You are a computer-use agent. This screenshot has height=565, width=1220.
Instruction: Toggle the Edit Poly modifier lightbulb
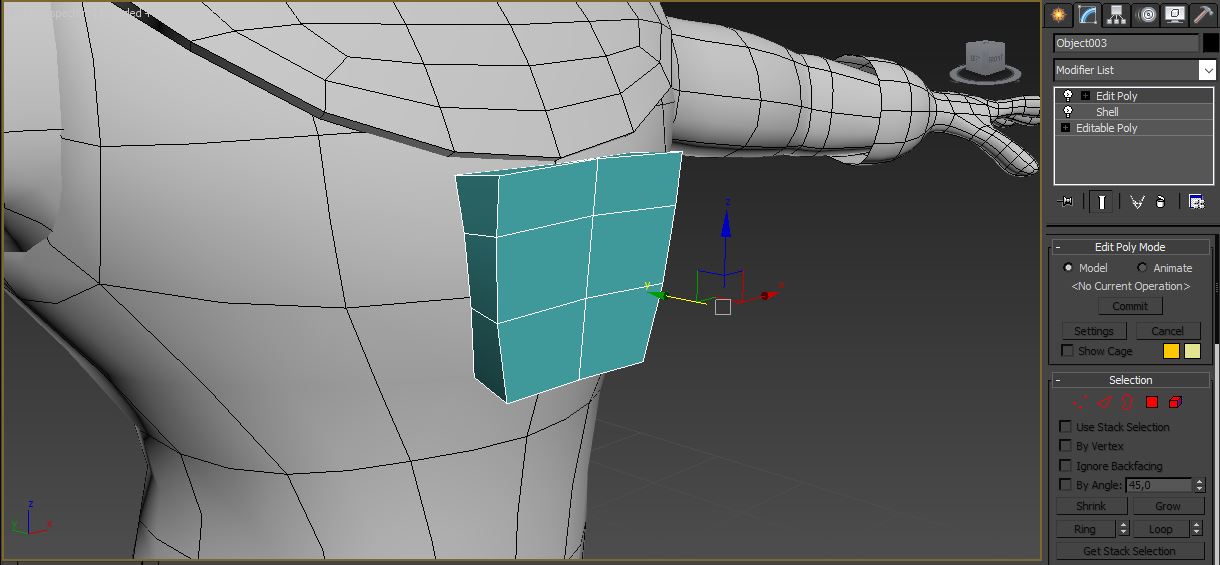(1068, 96)
